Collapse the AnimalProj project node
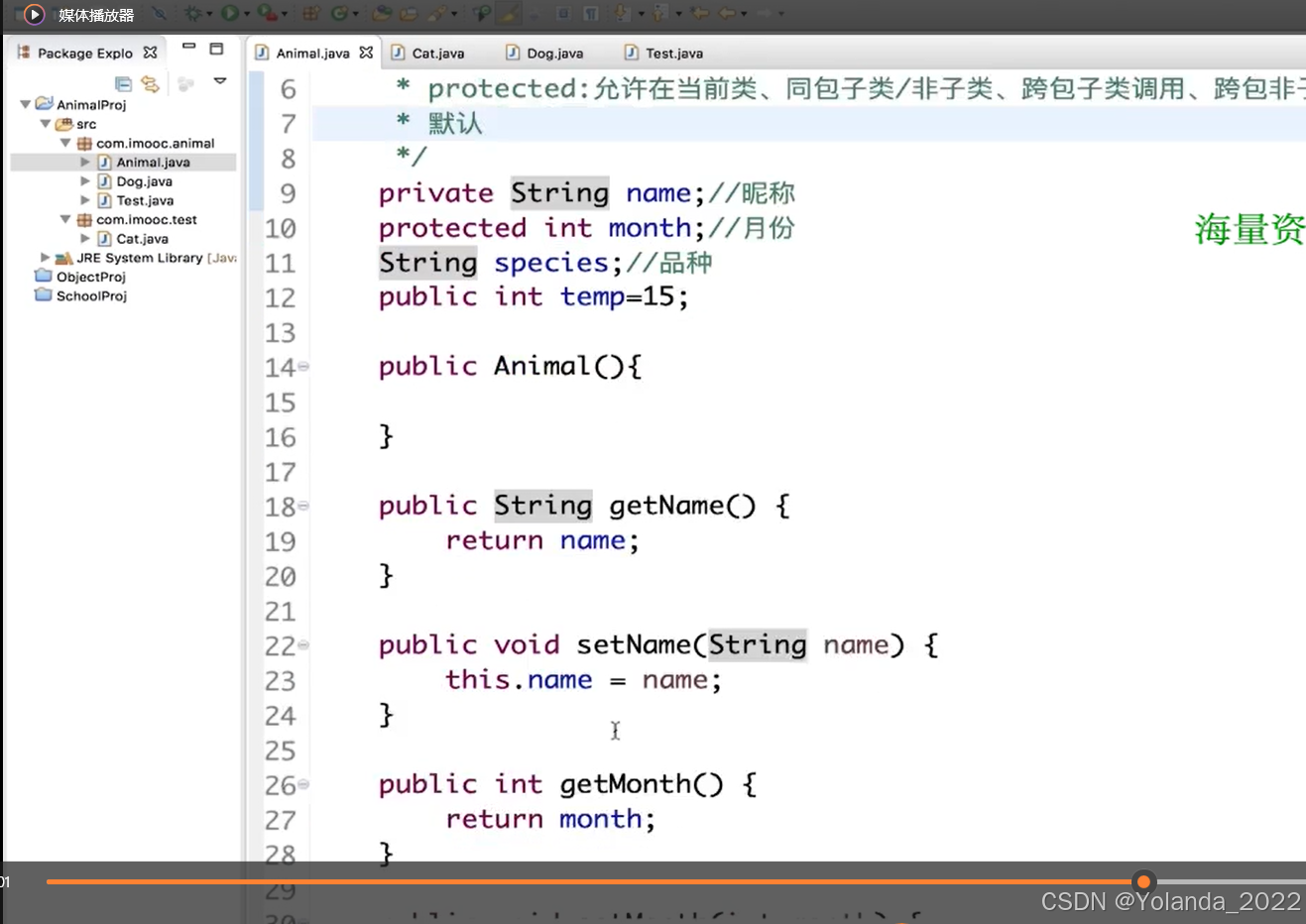This screenshot has width=1306, height=924. click(x=26, y=104)
